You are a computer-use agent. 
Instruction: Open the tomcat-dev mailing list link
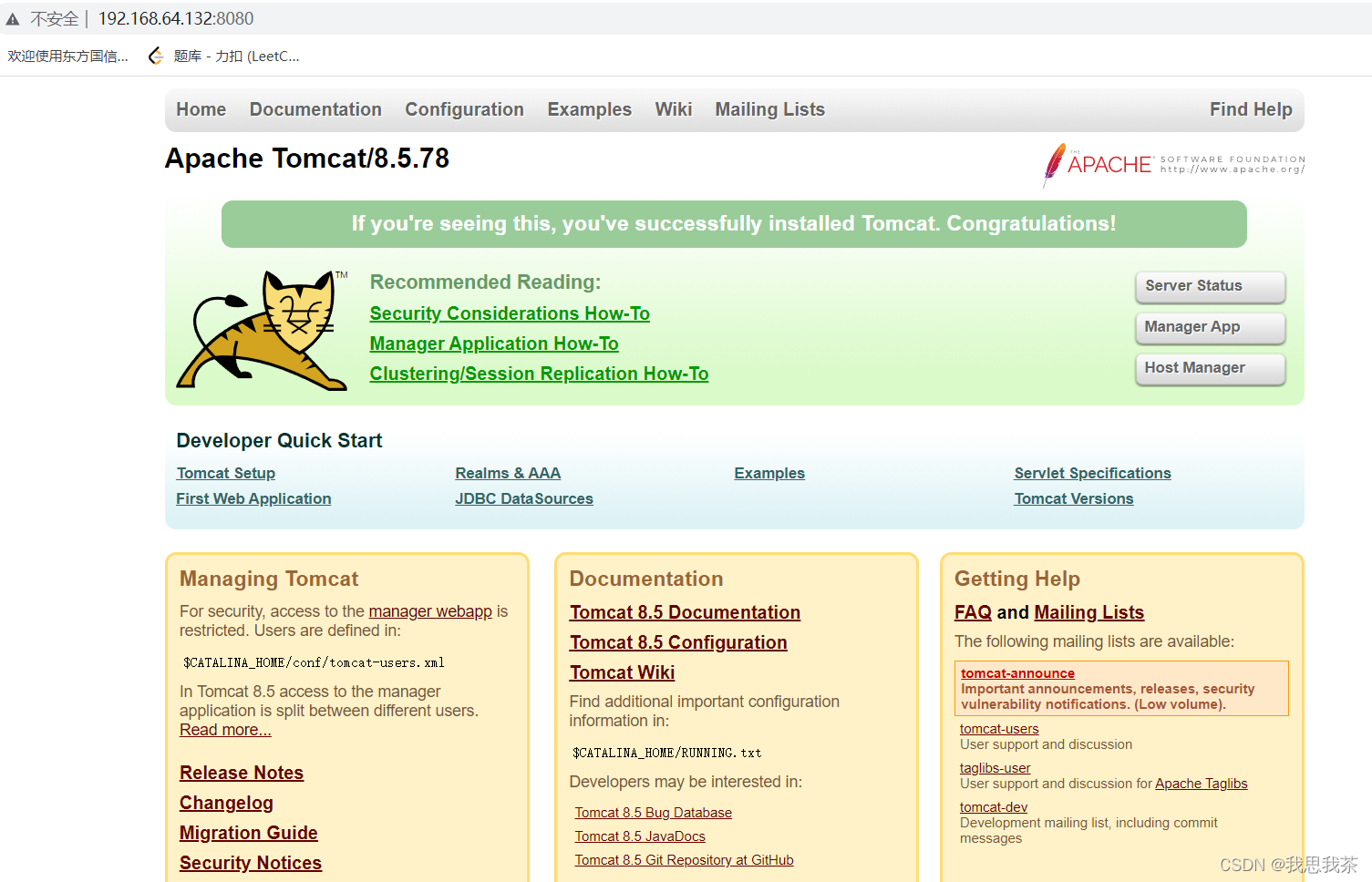tap(994, 807)
